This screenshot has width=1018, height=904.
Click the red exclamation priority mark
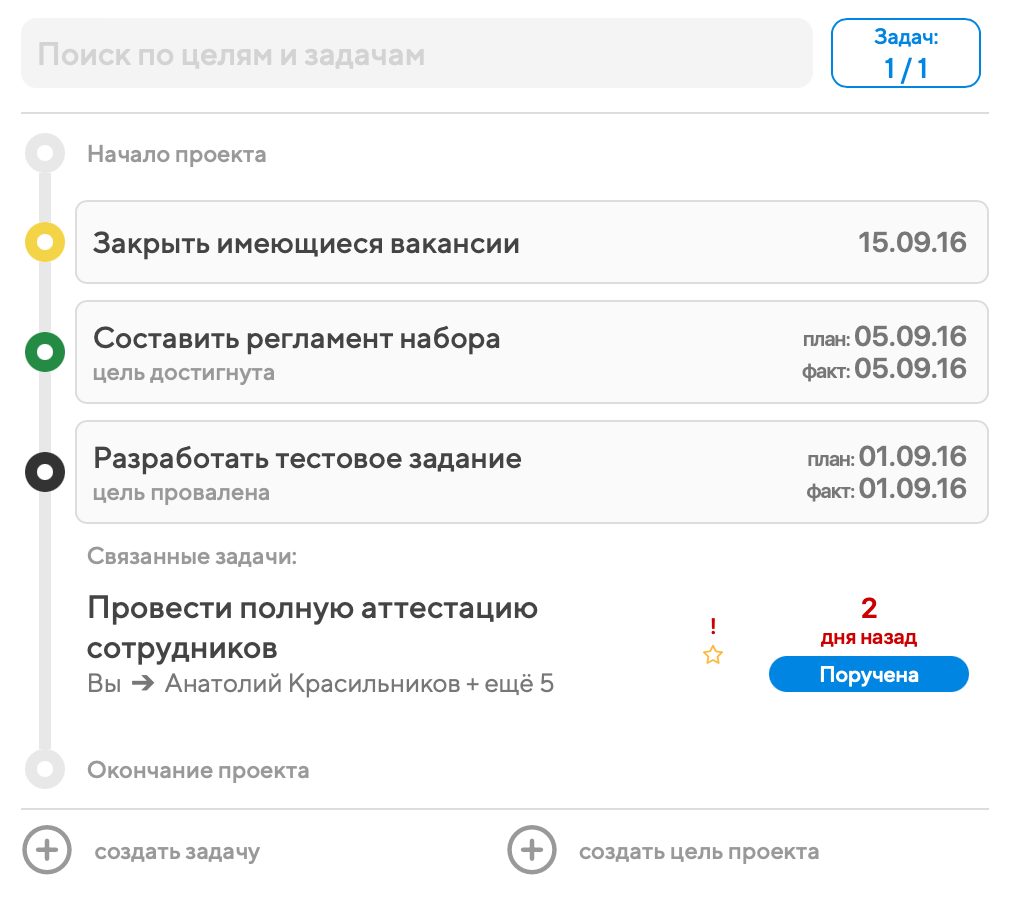[x=712, y=627]
